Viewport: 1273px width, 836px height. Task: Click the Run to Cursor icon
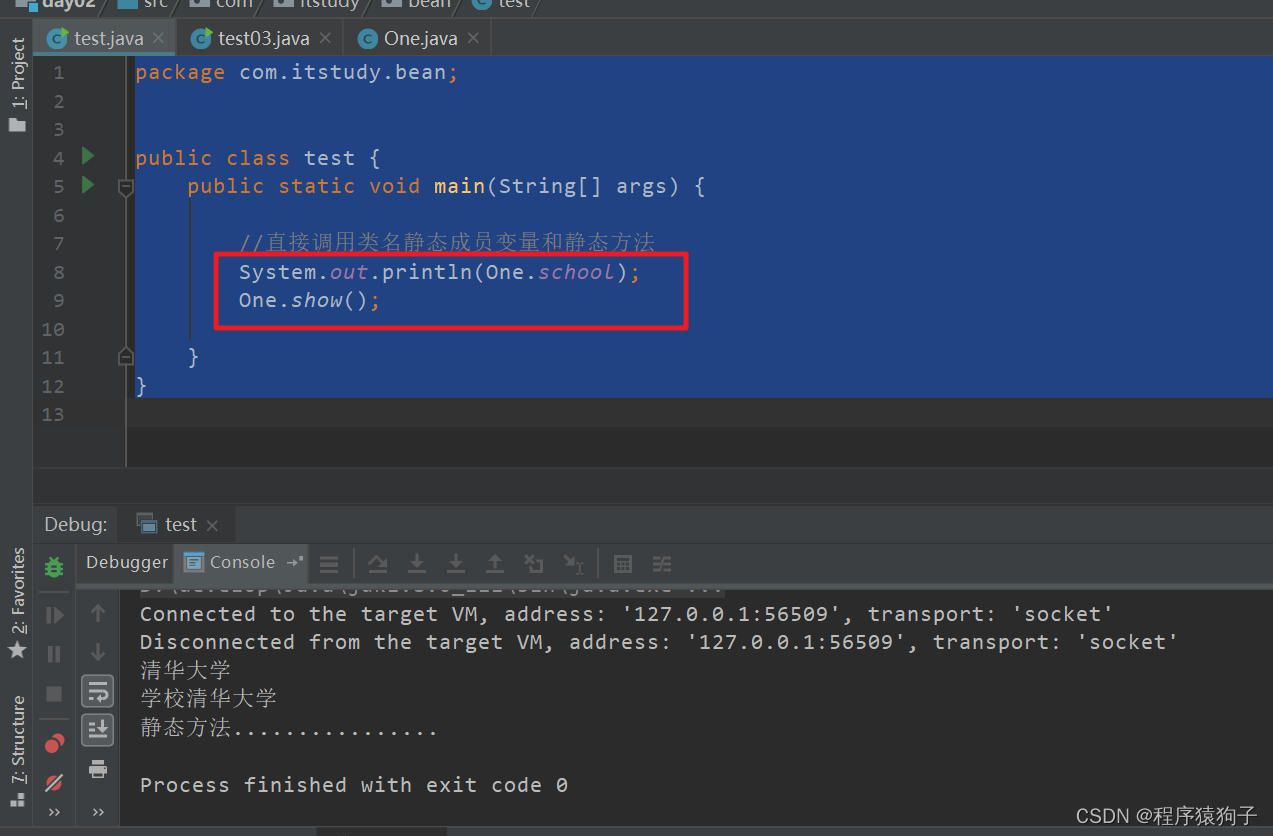(x=574, y=563)
